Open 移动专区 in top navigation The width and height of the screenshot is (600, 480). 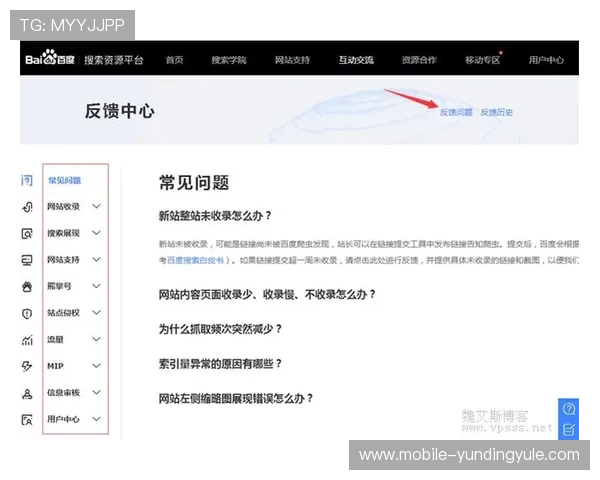pyautogui.click(x=483, y=60)
